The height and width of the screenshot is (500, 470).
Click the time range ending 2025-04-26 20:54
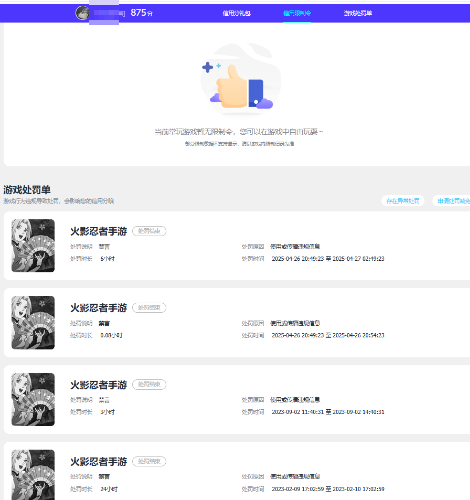(328, 335)
